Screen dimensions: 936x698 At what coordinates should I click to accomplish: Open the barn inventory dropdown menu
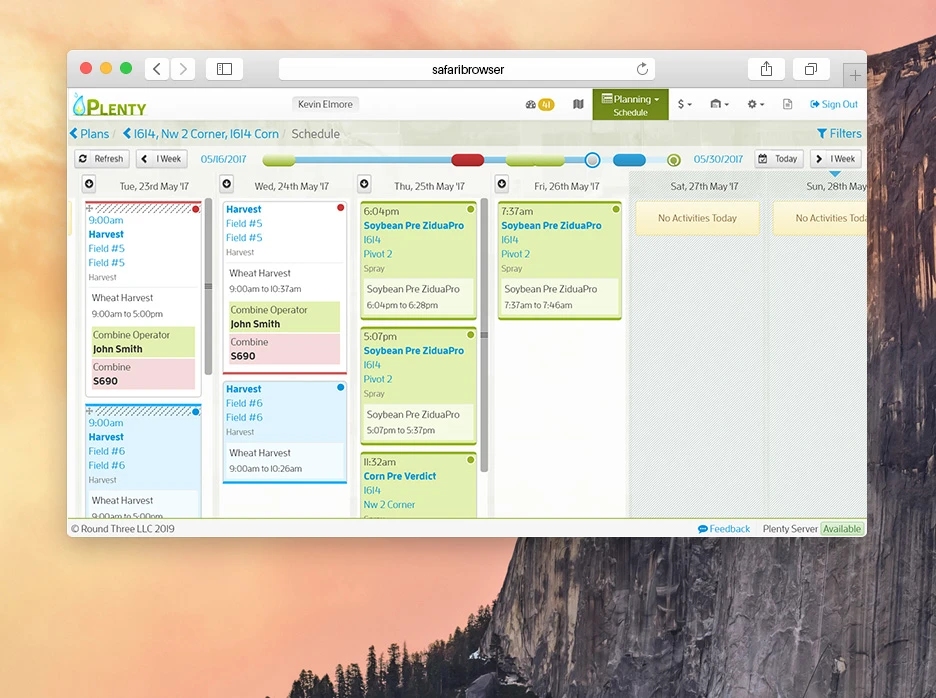coord(719,104)
